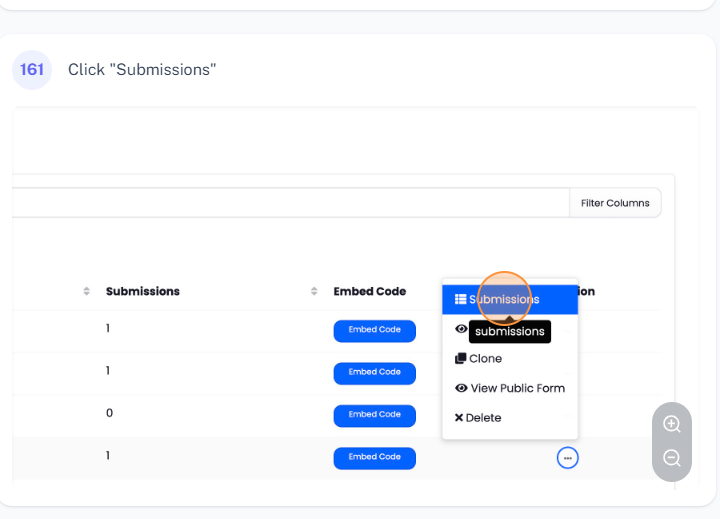Choose Delete from the context menu
Viewport: 720px width, 519px height.
pos(484,418)
